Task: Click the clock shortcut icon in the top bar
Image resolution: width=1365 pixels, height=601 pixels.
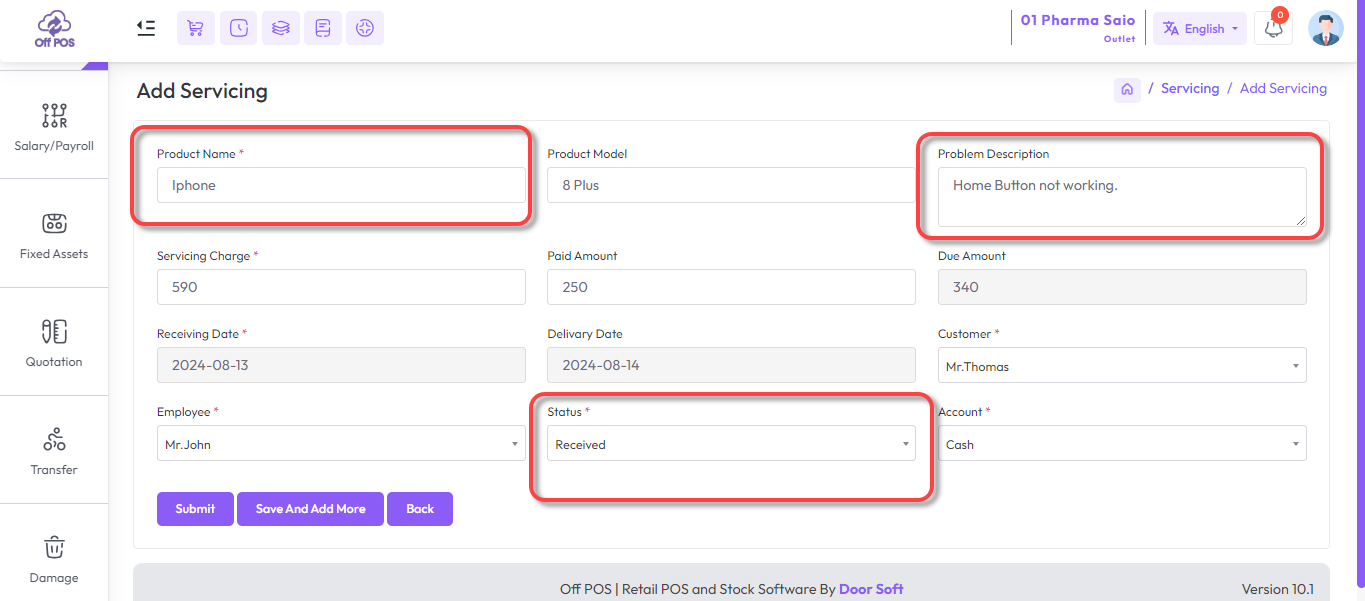Action: [238, 28]
